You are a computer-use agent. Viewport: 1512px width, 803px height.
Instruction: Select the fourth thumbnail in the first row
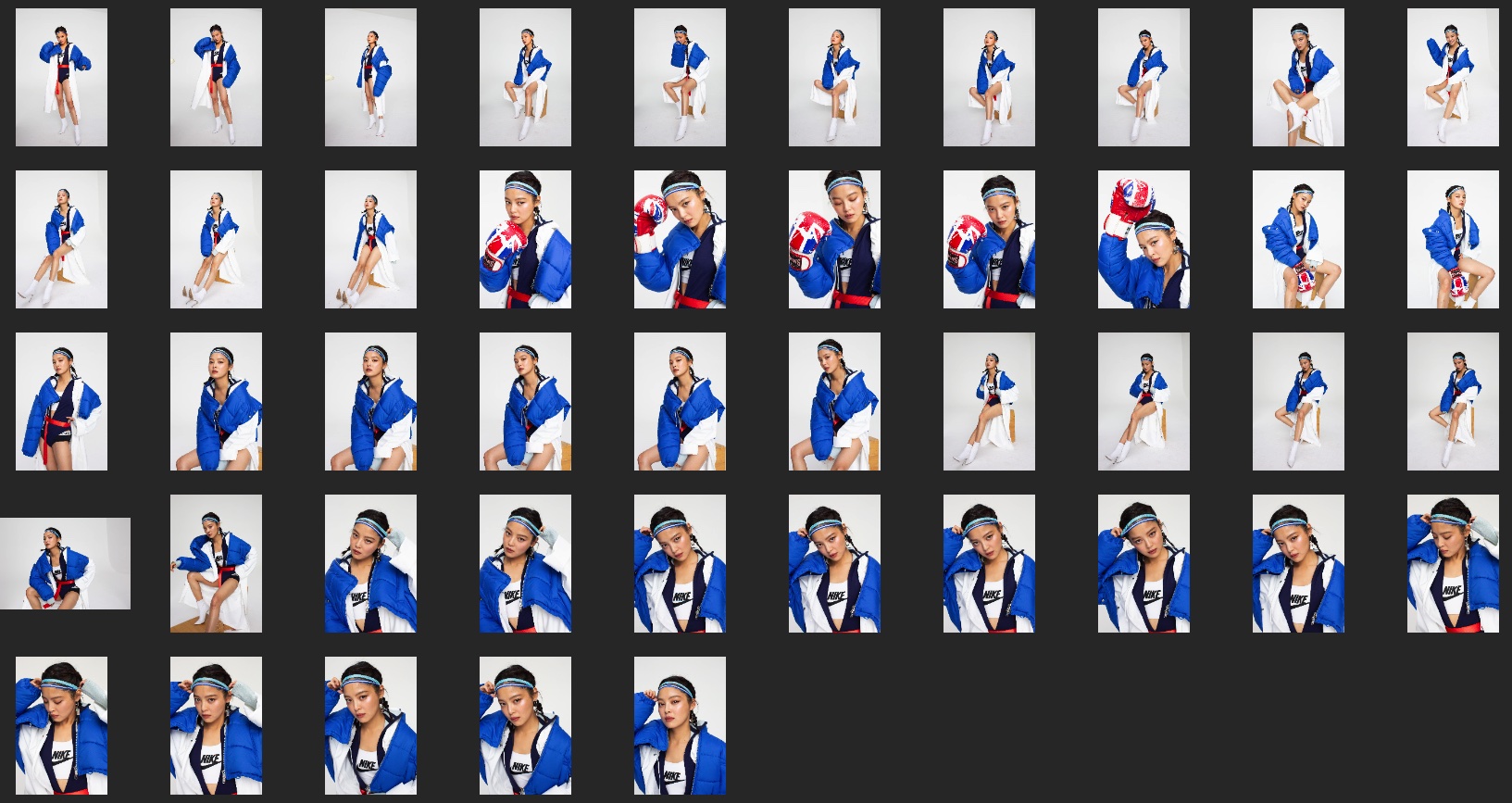point(525,78)
